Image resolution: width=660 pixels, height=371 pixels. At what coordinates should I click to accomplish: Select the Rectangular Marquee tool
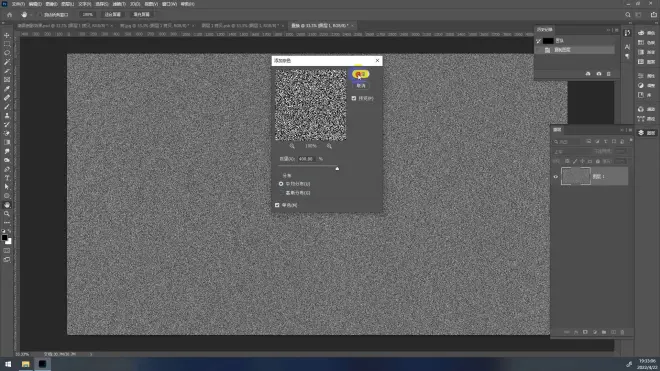7,44
